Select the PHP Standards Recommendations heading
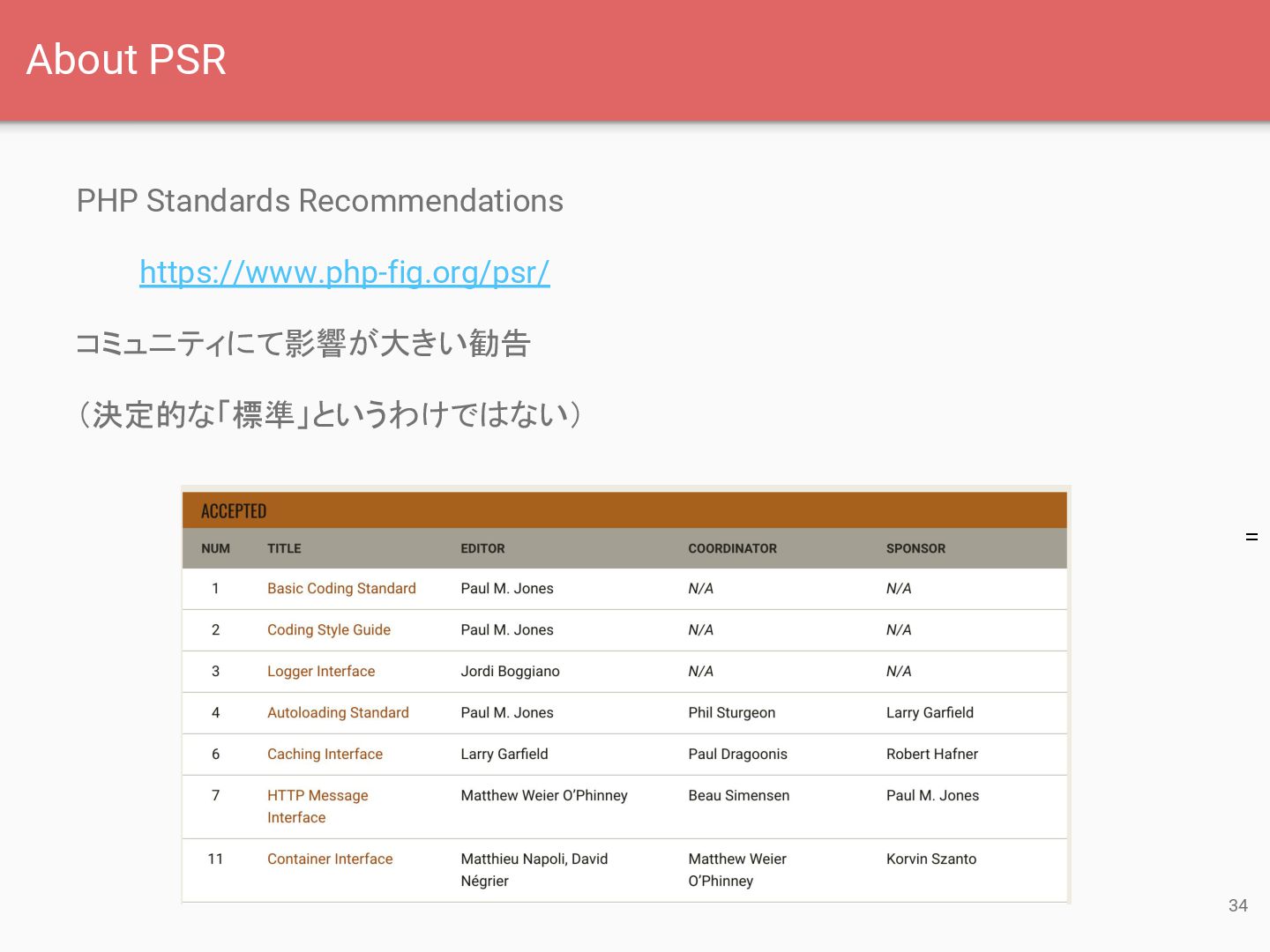The height and width of the screenshot is (952, 1270). point(320,201)
